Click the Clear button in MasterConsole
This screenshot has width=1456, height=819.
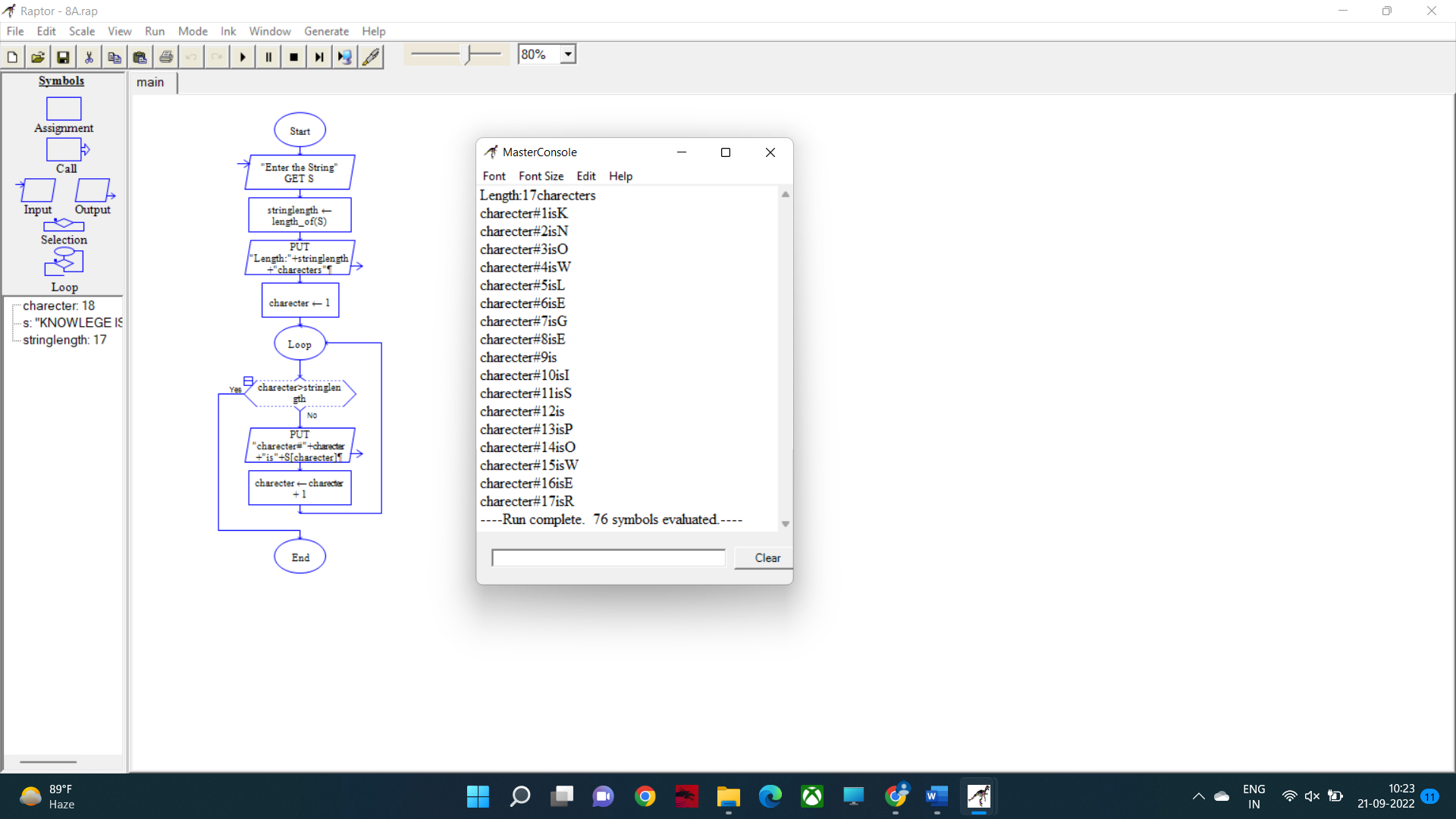(767, 558)
